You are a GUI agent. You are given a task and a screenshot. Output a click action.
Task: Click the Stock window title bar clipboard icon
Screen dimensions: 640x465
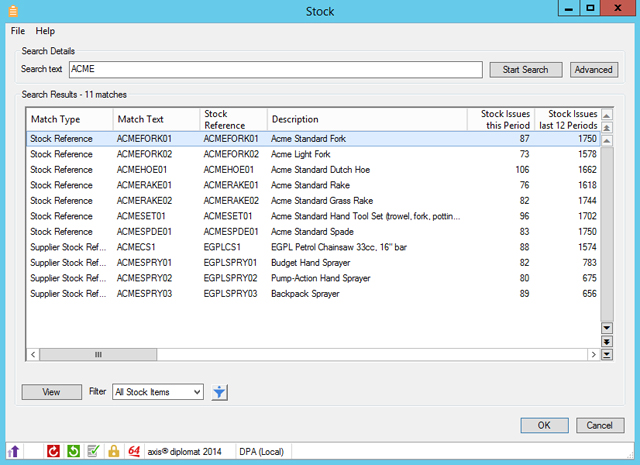[13, 11]
